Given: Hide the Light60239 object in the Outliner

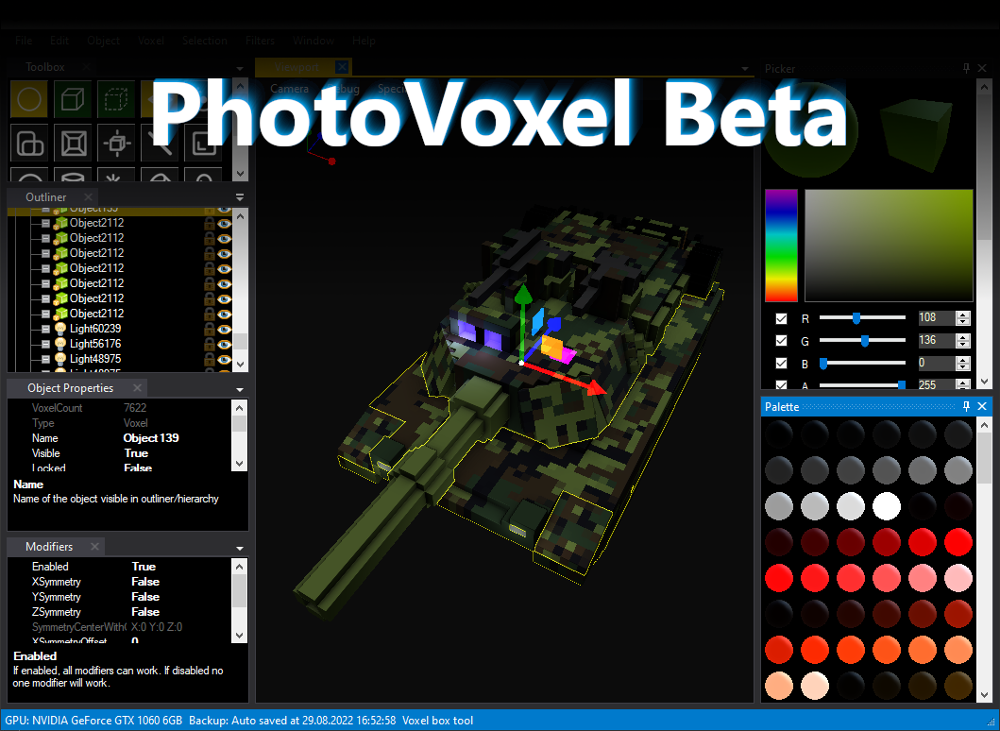Looking at the screenshot, I should (x=224, y=328).
